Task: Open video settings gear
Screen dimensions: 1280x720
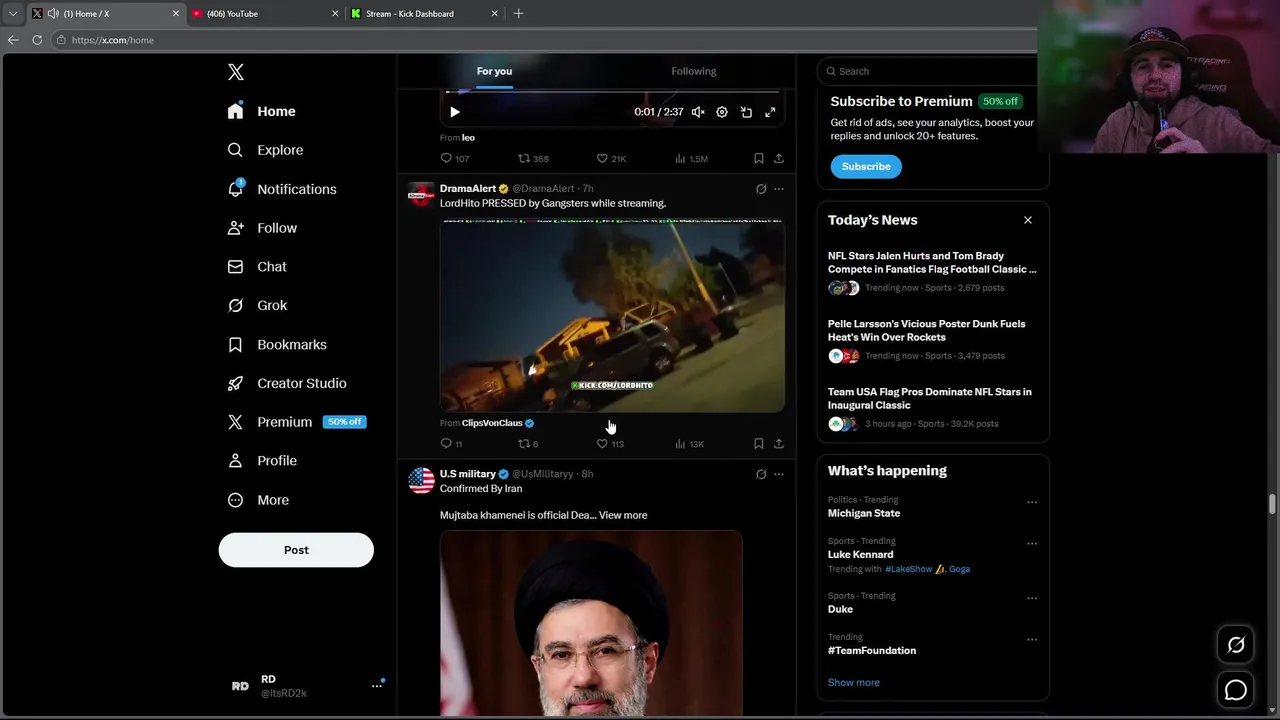Action: (x=722, y=112)
